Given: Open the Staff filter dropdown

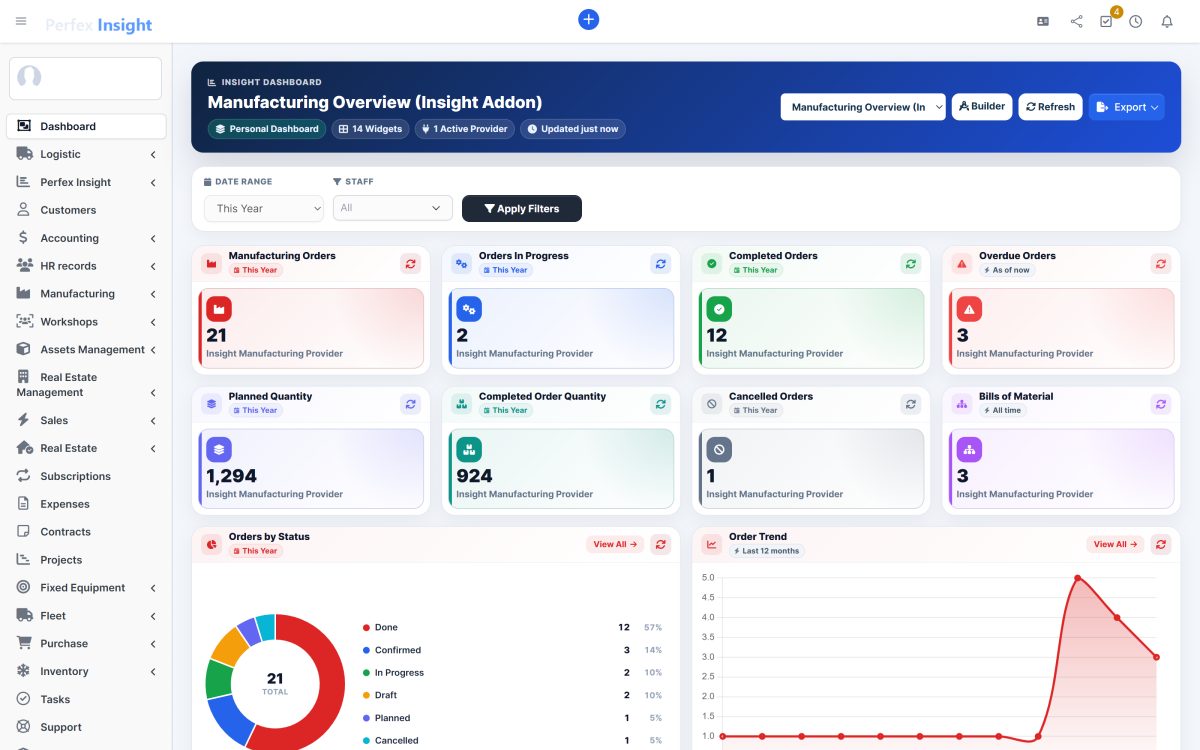Looking at the screenshot, I should (393, 208).
